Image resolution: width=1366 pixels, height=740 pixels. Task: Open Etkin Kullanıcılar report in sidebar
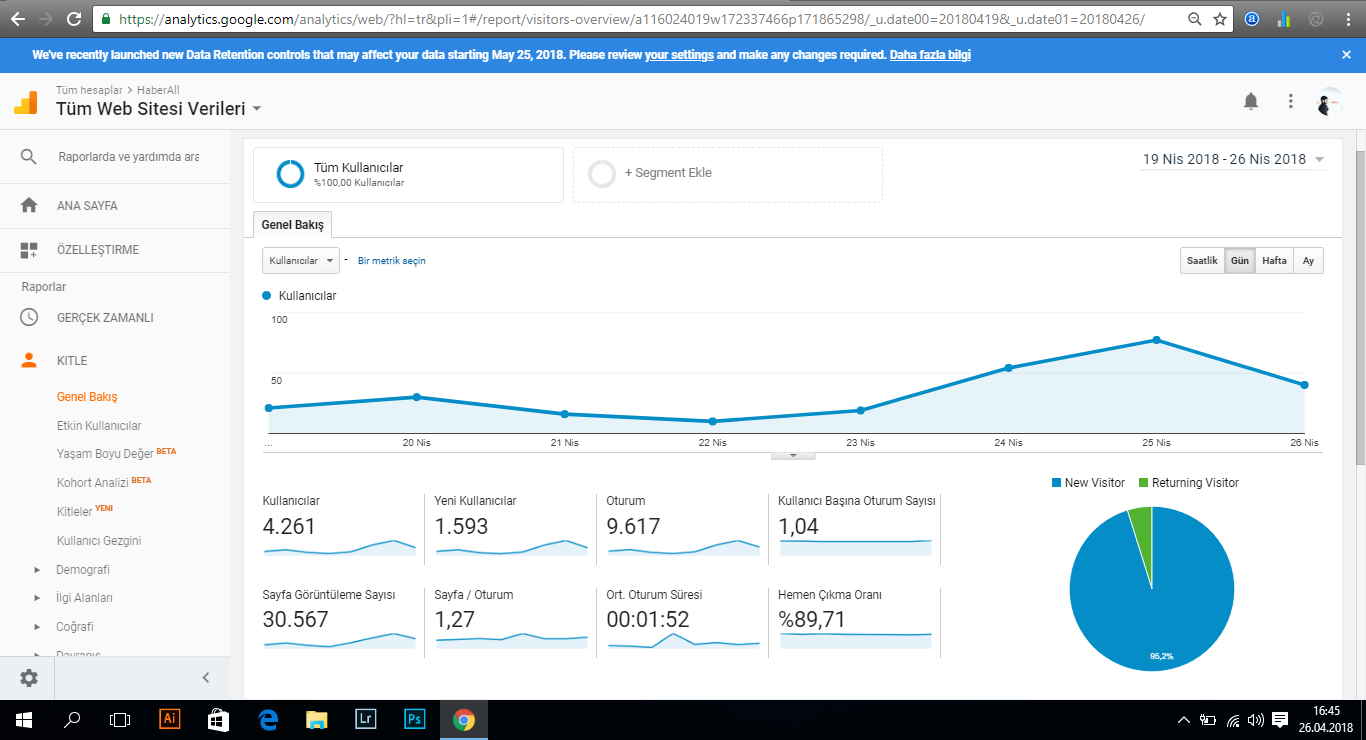point(99,425)
